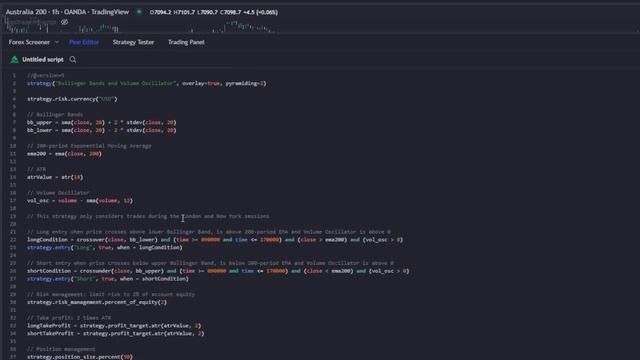Click the strategy.position_size.percent line
Image resolution: width=640 pixels, height=360 pixels.
(x=80, y=357)
